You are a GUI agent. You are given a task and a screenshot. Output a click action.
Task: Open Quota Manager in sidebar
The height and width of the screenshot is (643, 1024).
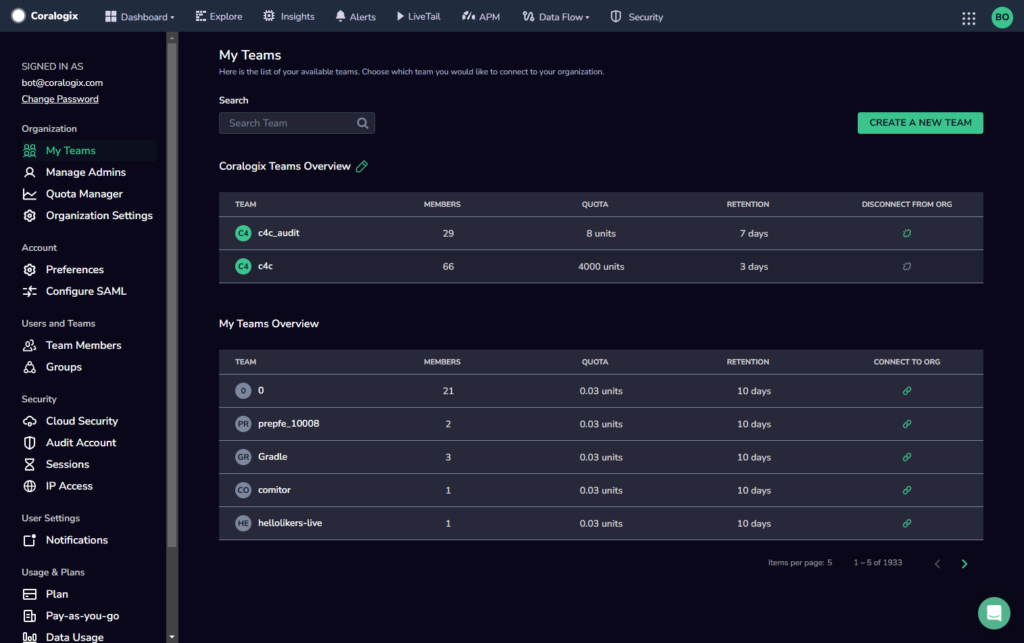click(x=72, y=194)
